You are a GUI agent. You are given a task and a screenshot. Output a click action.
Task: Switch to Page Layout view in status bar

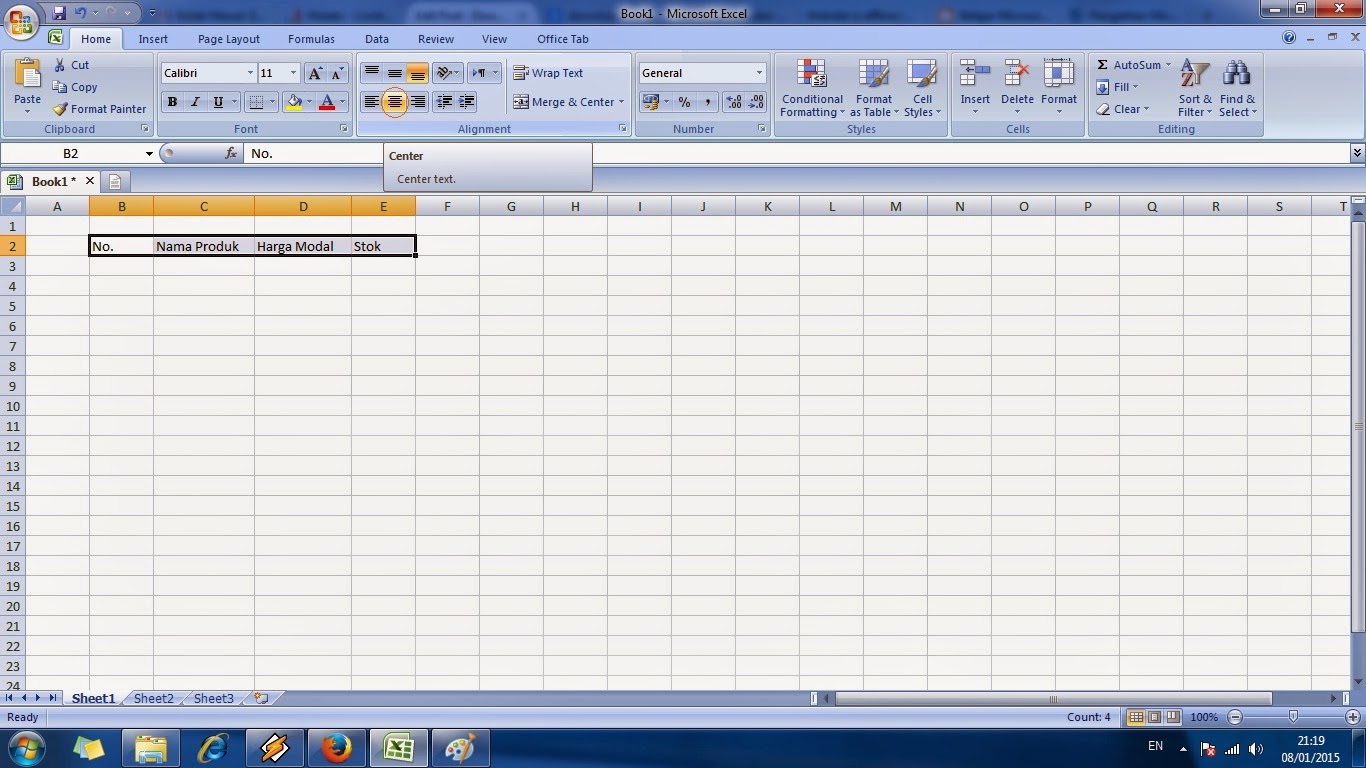[1154, 717]
